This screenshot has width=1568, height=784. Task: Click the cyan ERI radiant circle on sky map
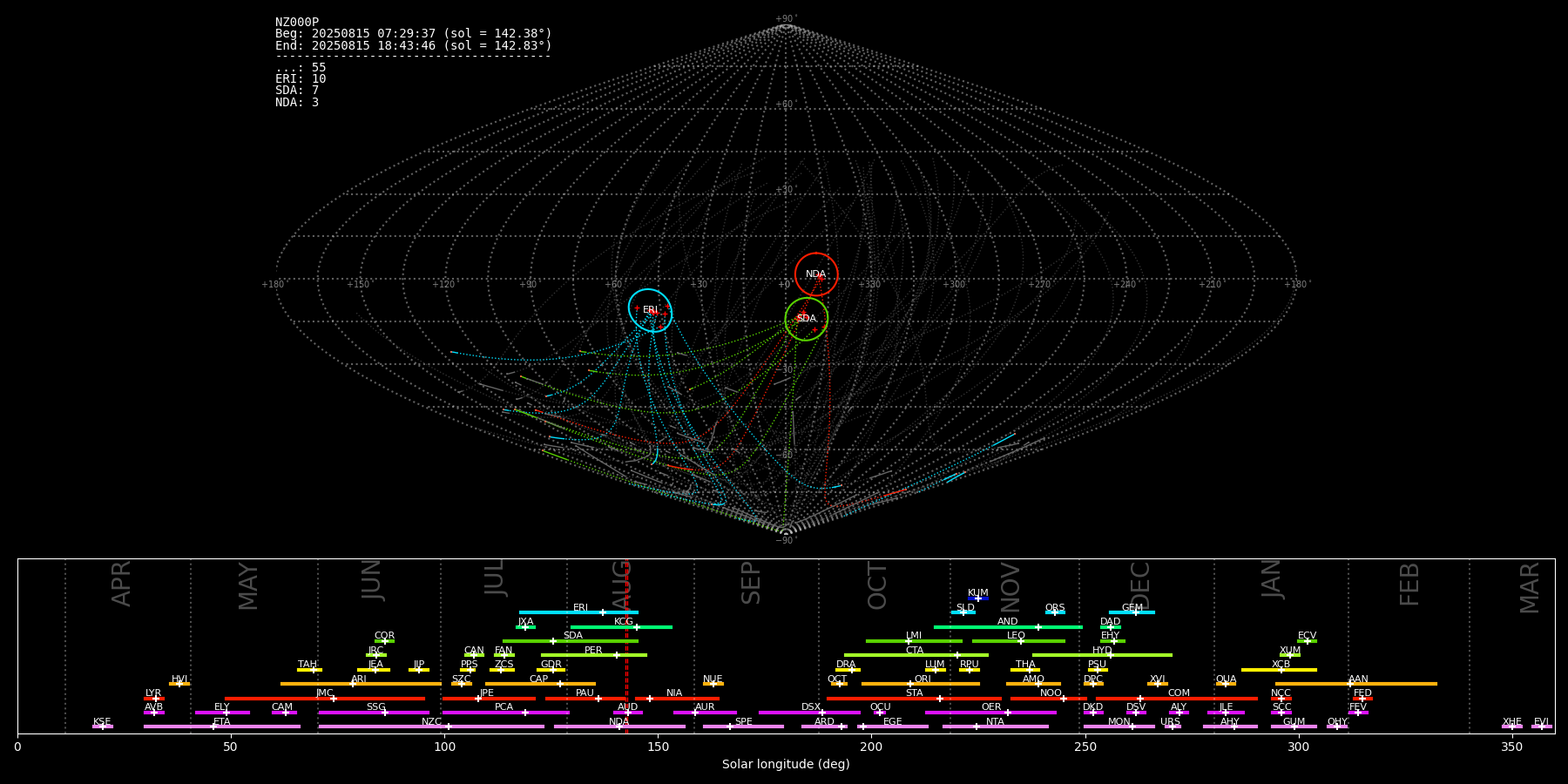point(651,310)
